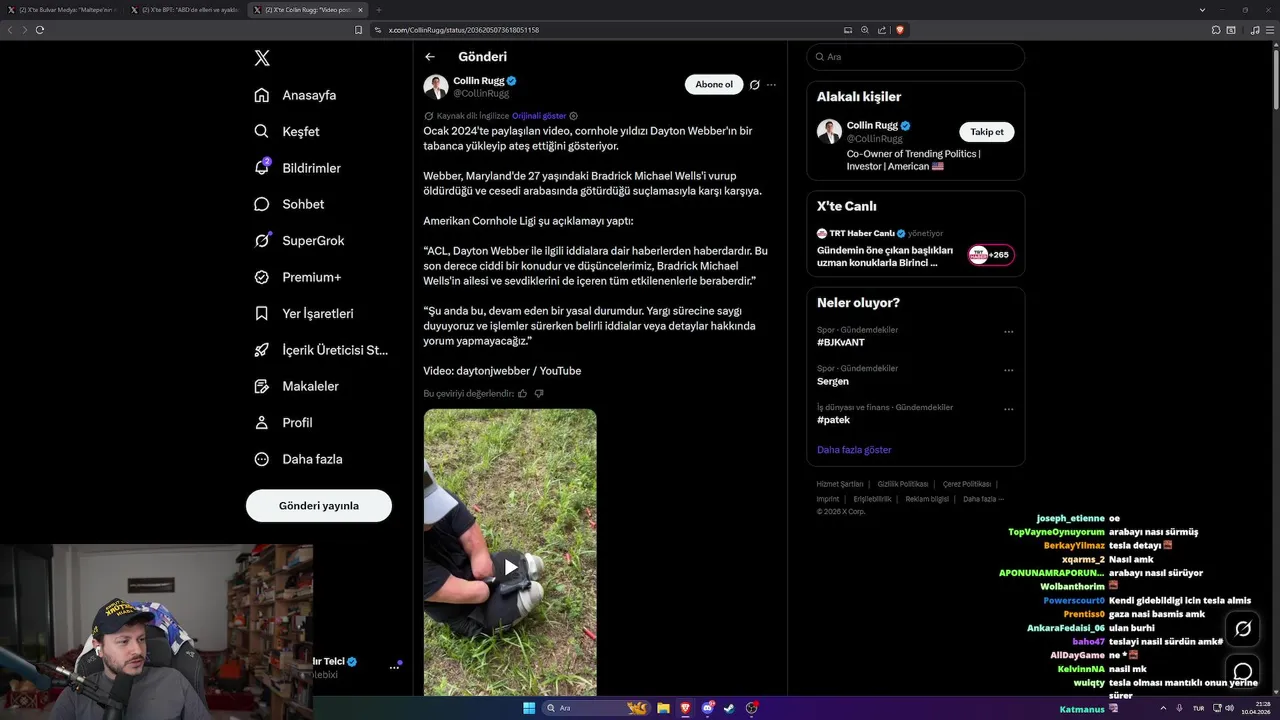Bookmark this page from the address bar

358,30
